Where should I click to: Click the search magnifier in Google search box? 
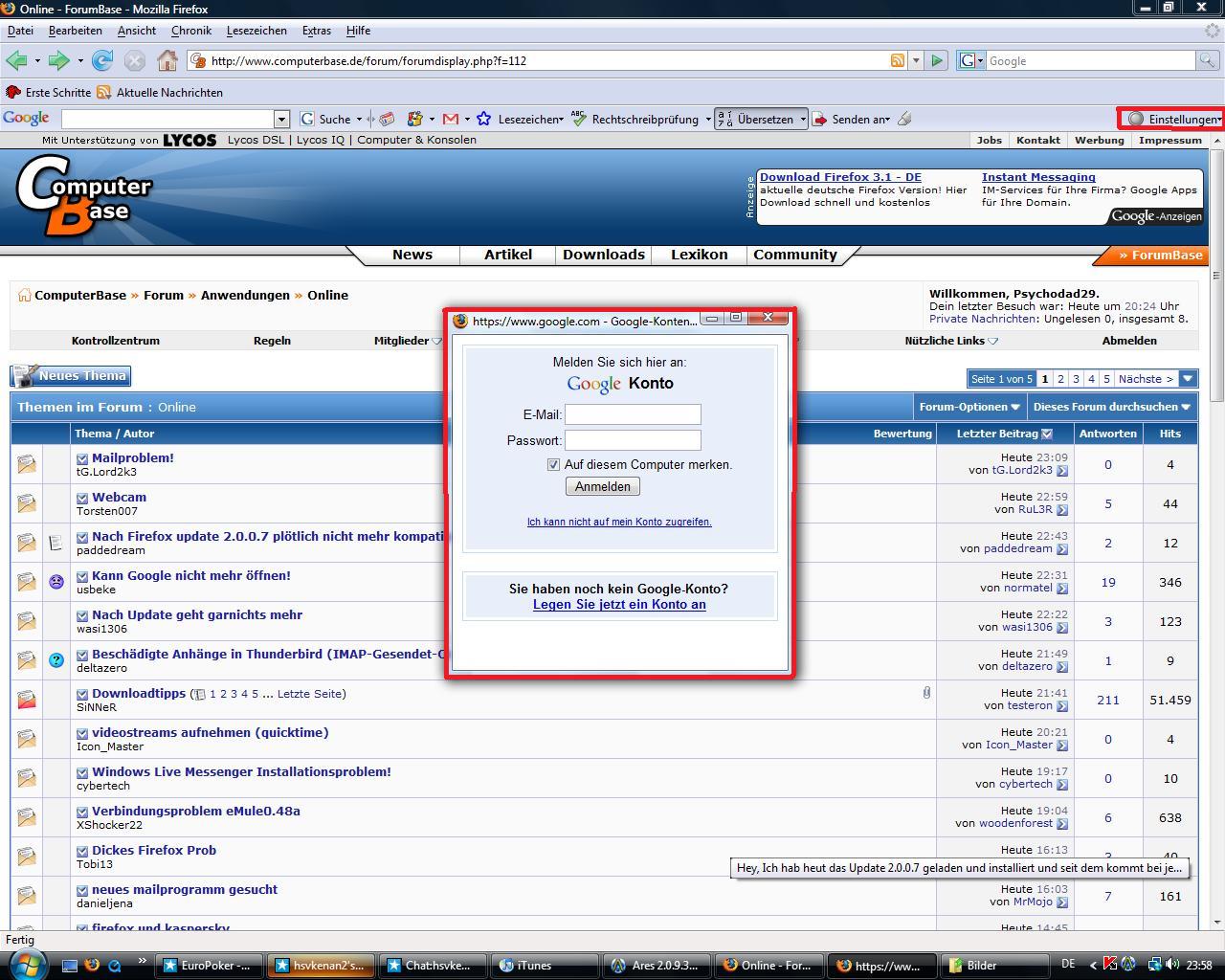coord(1208,60)
